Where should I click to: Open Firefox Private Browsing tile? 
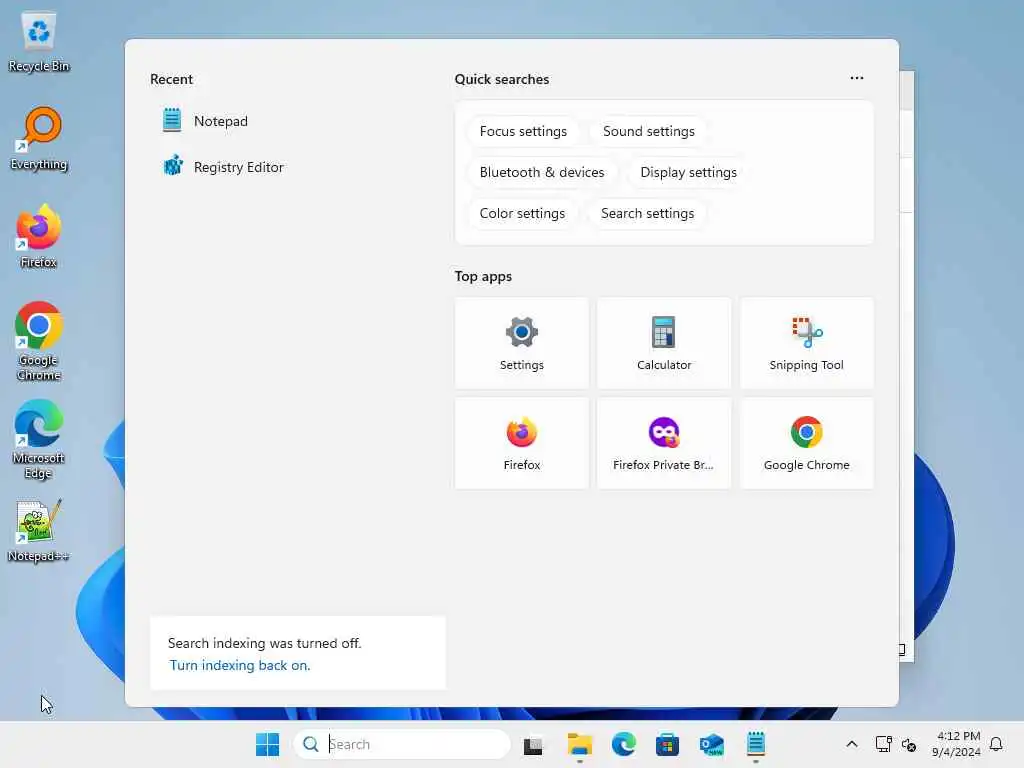(664, 443)
